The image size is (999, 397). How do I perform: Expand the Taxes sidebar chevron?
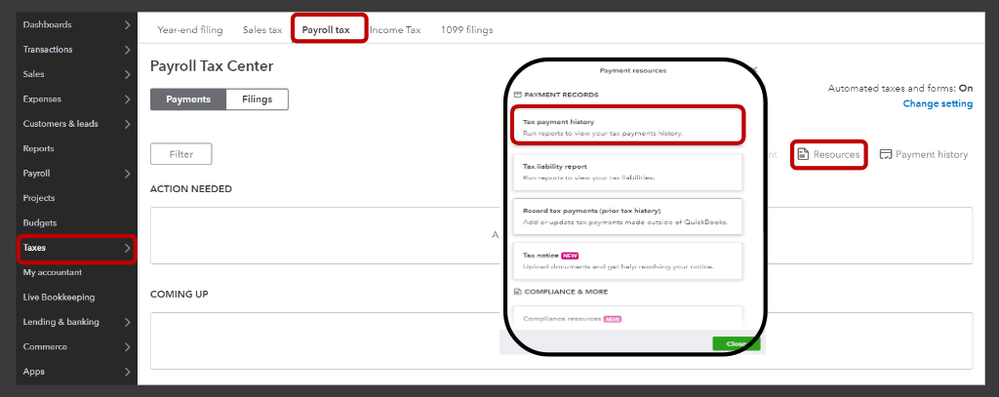(x=127, y=248)
